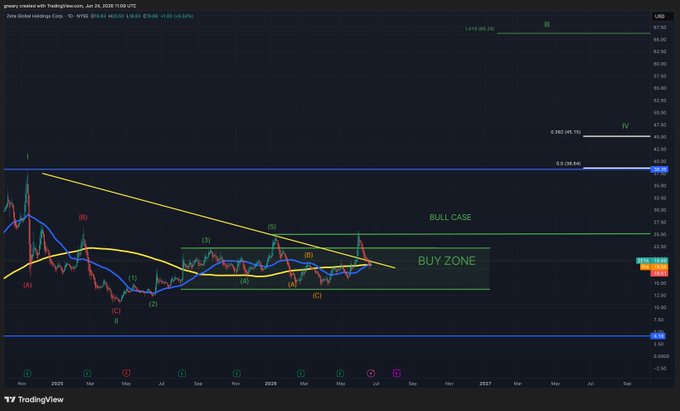This screenshot has width=680, height=411.
Task: Select the 0.382 (45.15) Fibonacci label
Action: (566, 132)
